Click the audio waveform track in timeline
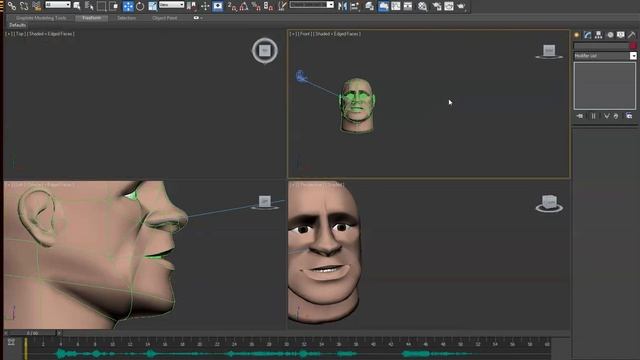 286,354
